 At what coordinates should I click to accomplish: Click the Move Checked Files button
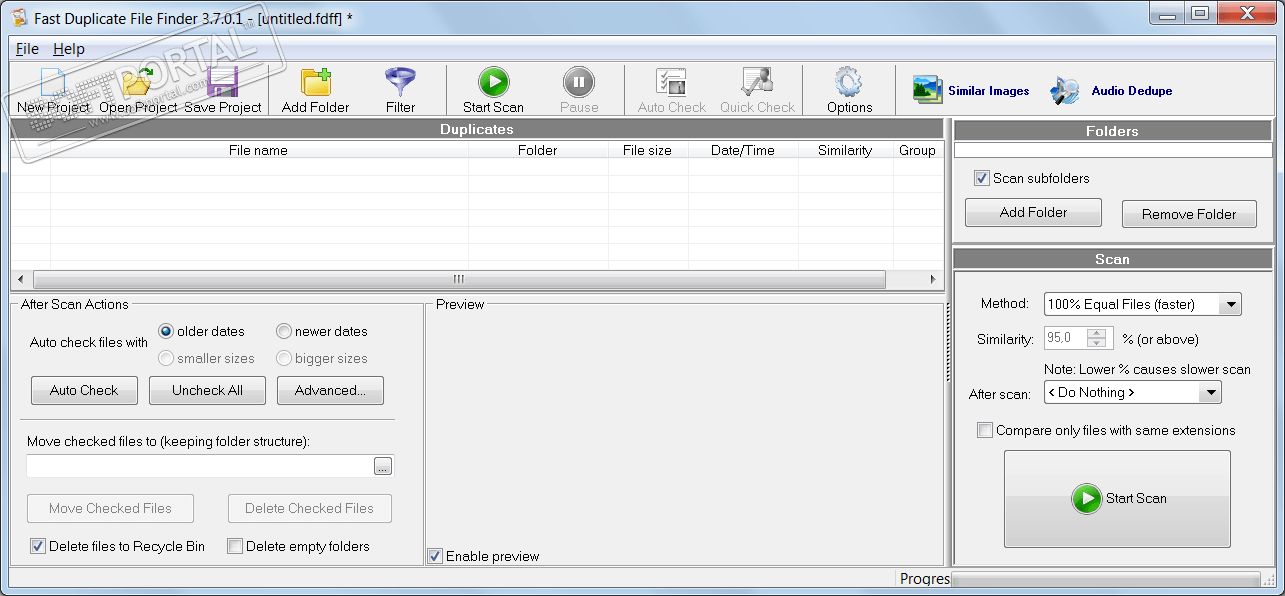[110, 508]
